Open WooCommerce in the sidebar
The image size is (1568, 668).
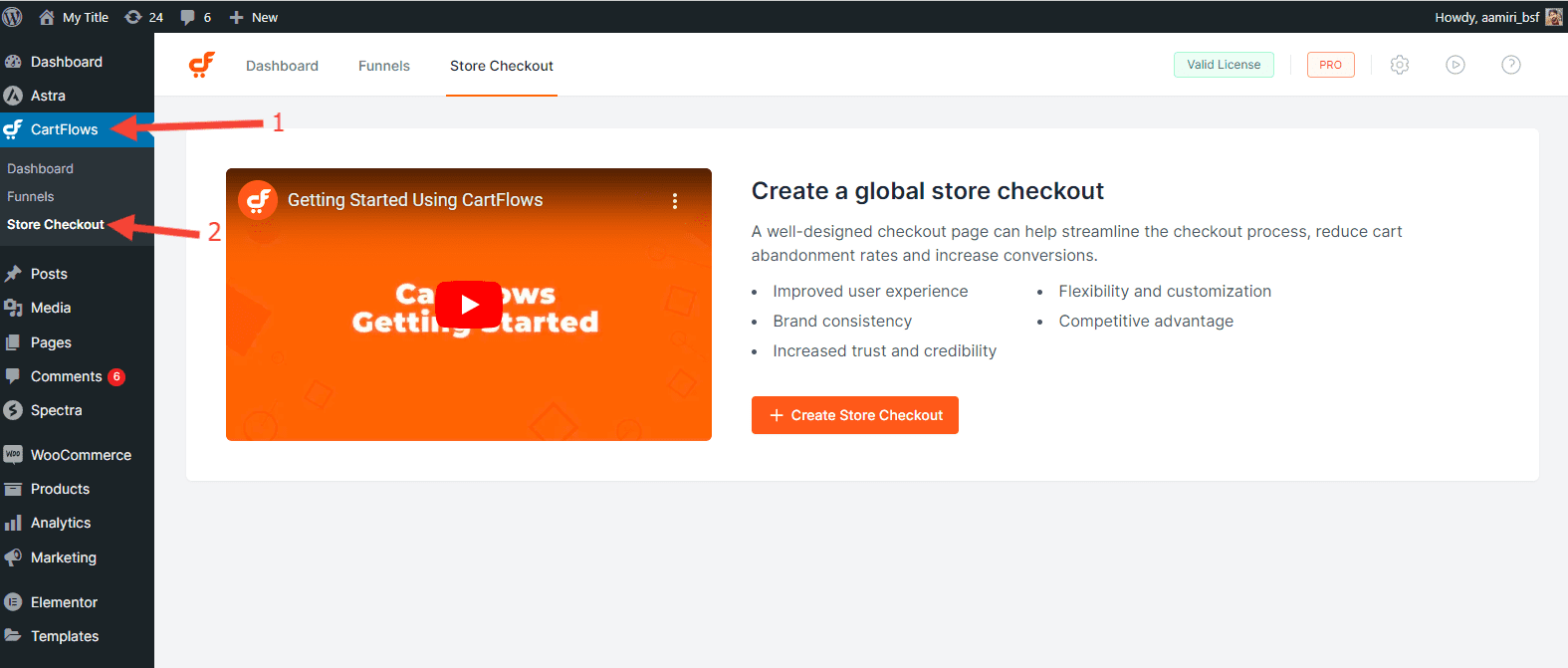tap(80, 455)
